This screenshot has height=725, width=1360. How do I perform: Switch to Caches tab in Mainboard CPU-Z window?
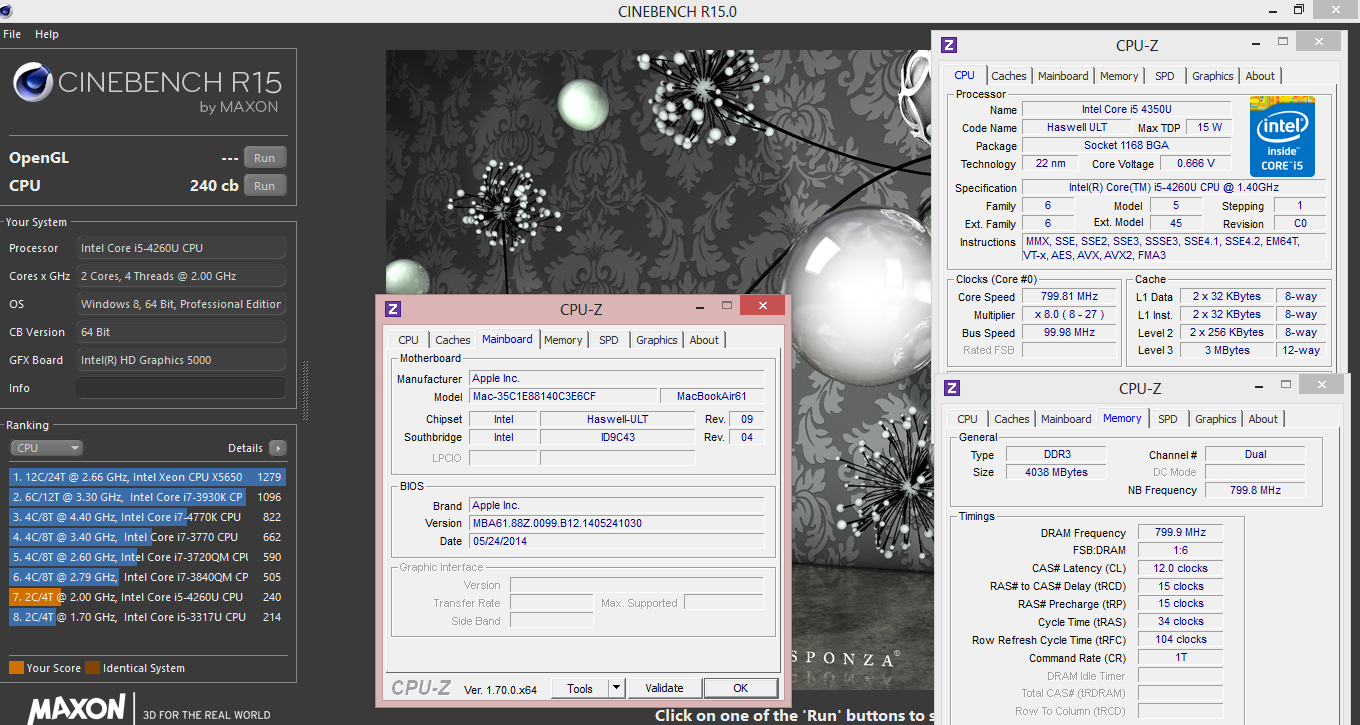tap(453, 340)
